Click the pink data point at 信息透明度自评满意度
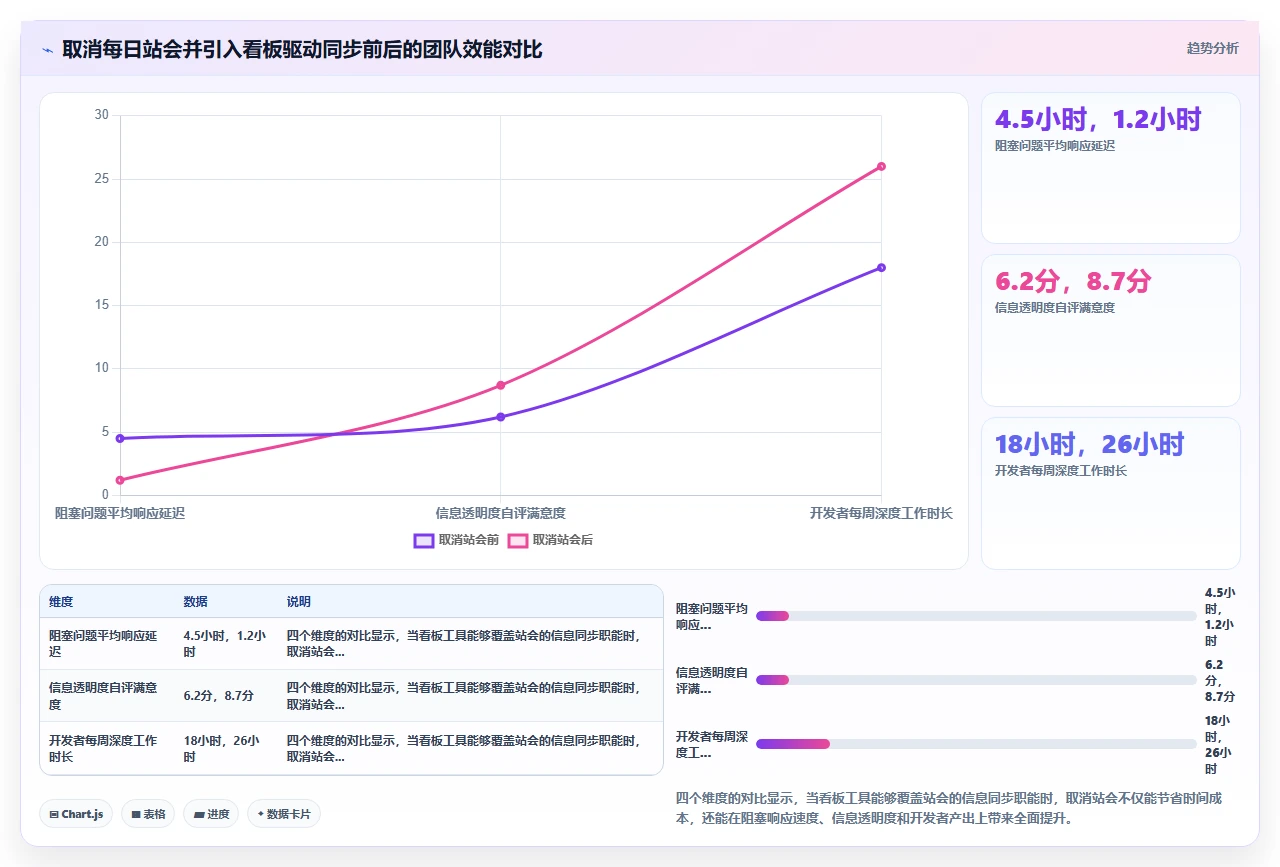The image size is (1280, 867). pos(500,385)
